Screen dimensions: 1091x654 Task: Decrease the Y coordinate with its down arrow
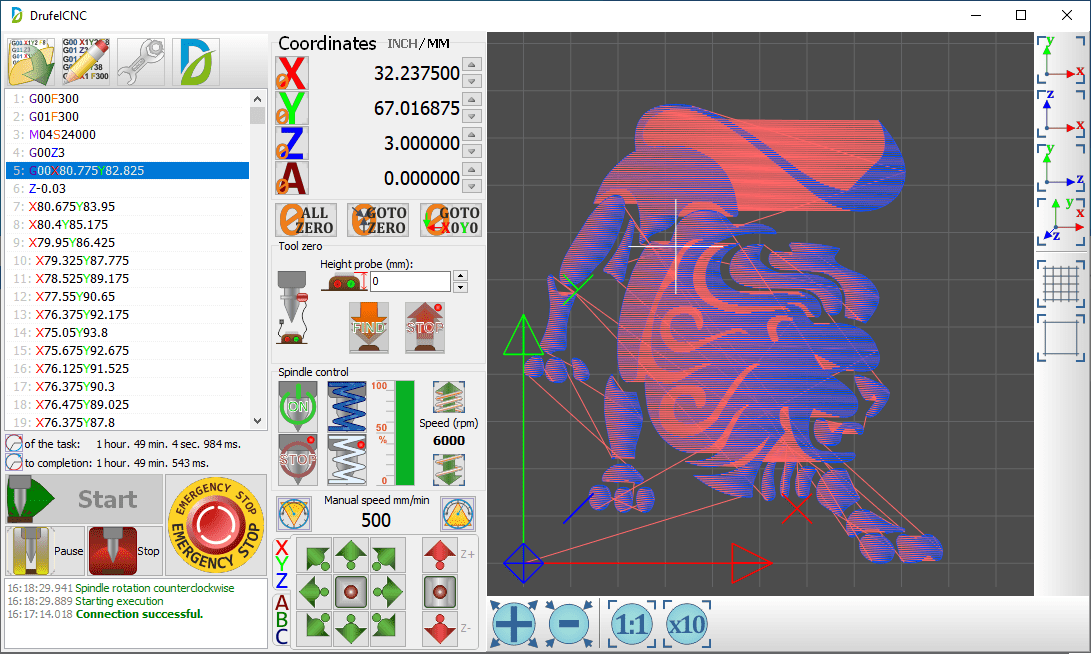(x=472, y=116)
